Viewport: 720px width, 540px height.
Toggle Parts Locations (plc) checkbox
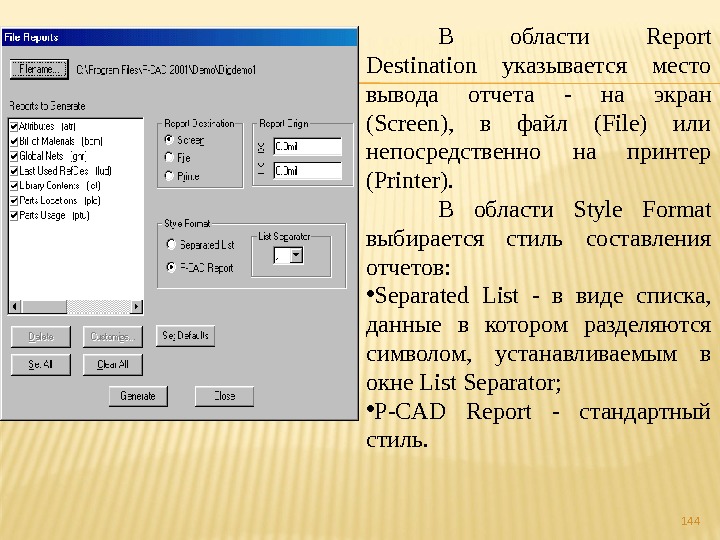tap(14, 200)
